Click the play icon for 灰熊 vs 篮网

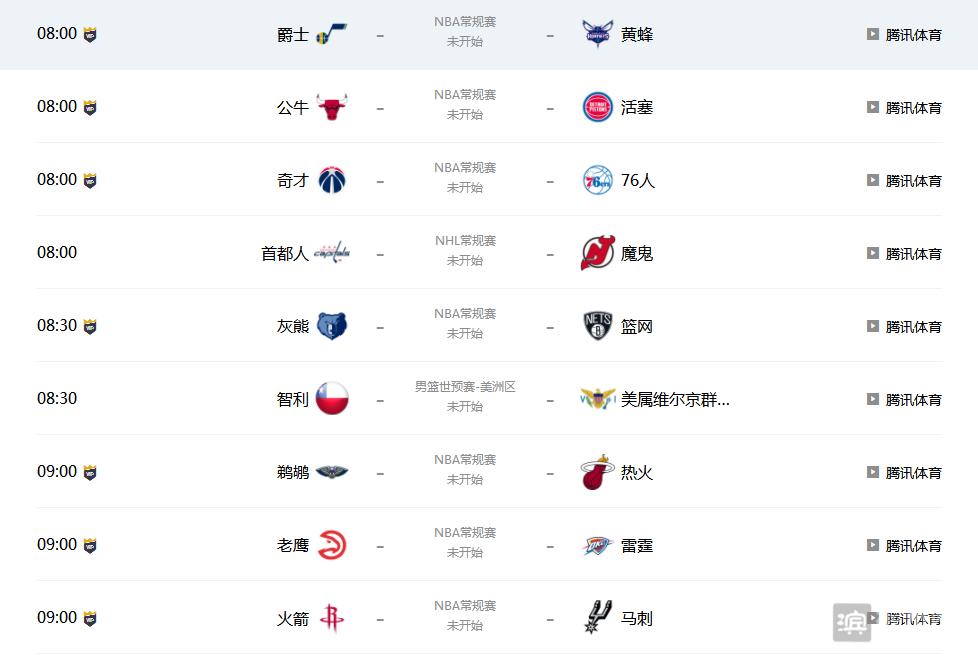pos(873,326)
